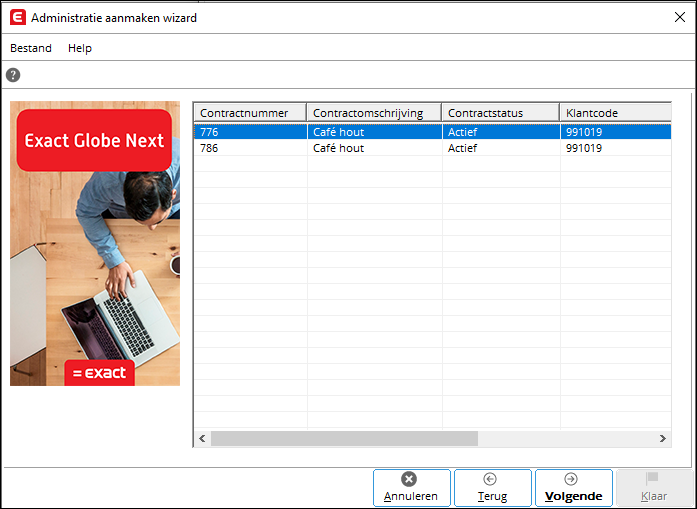Click the Annuleren button

pyautogui.click(x=412, y=488)
